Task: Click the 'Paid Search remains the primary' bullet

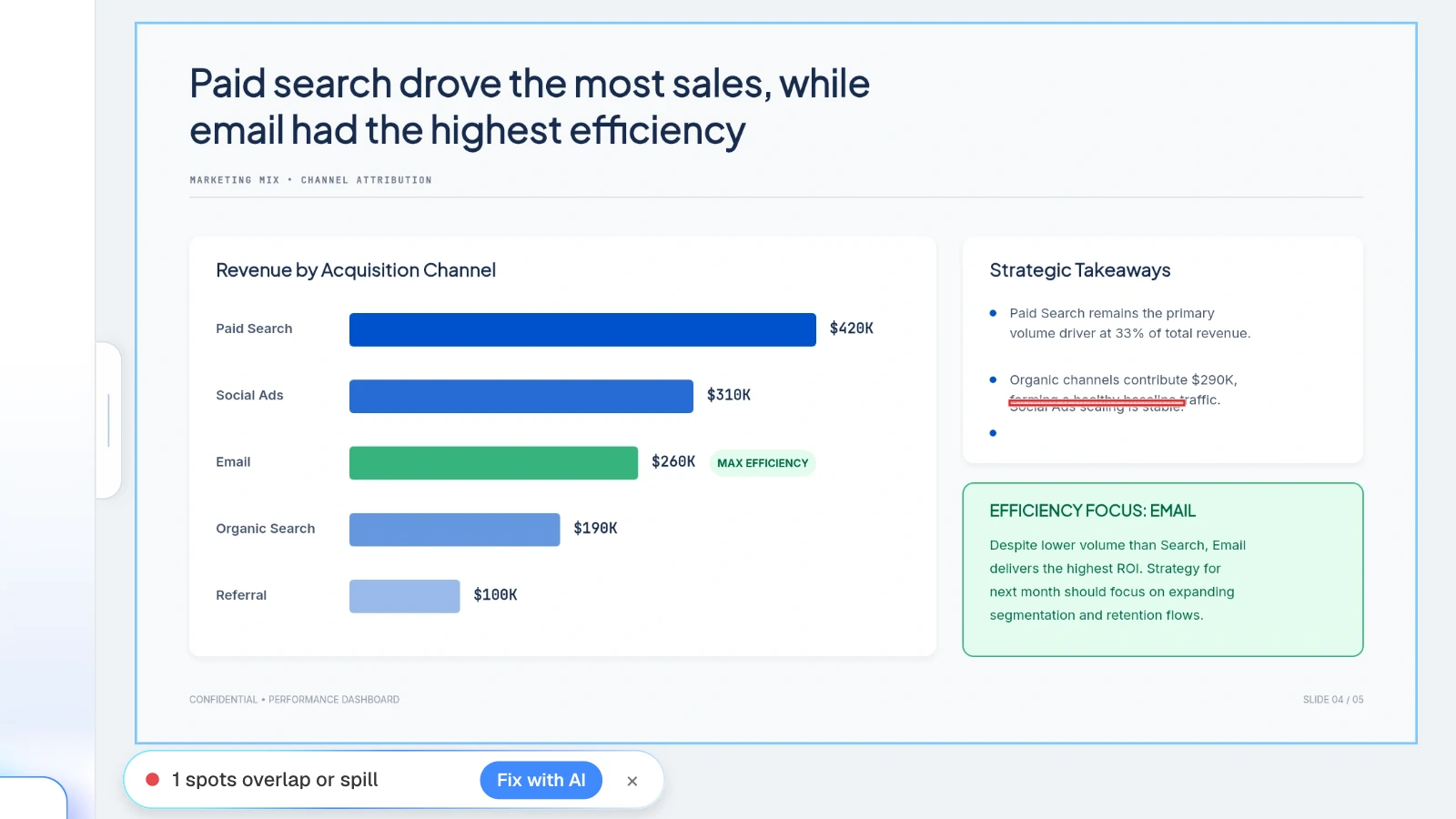Action: pyautogui.click(x=1129, y=323)
